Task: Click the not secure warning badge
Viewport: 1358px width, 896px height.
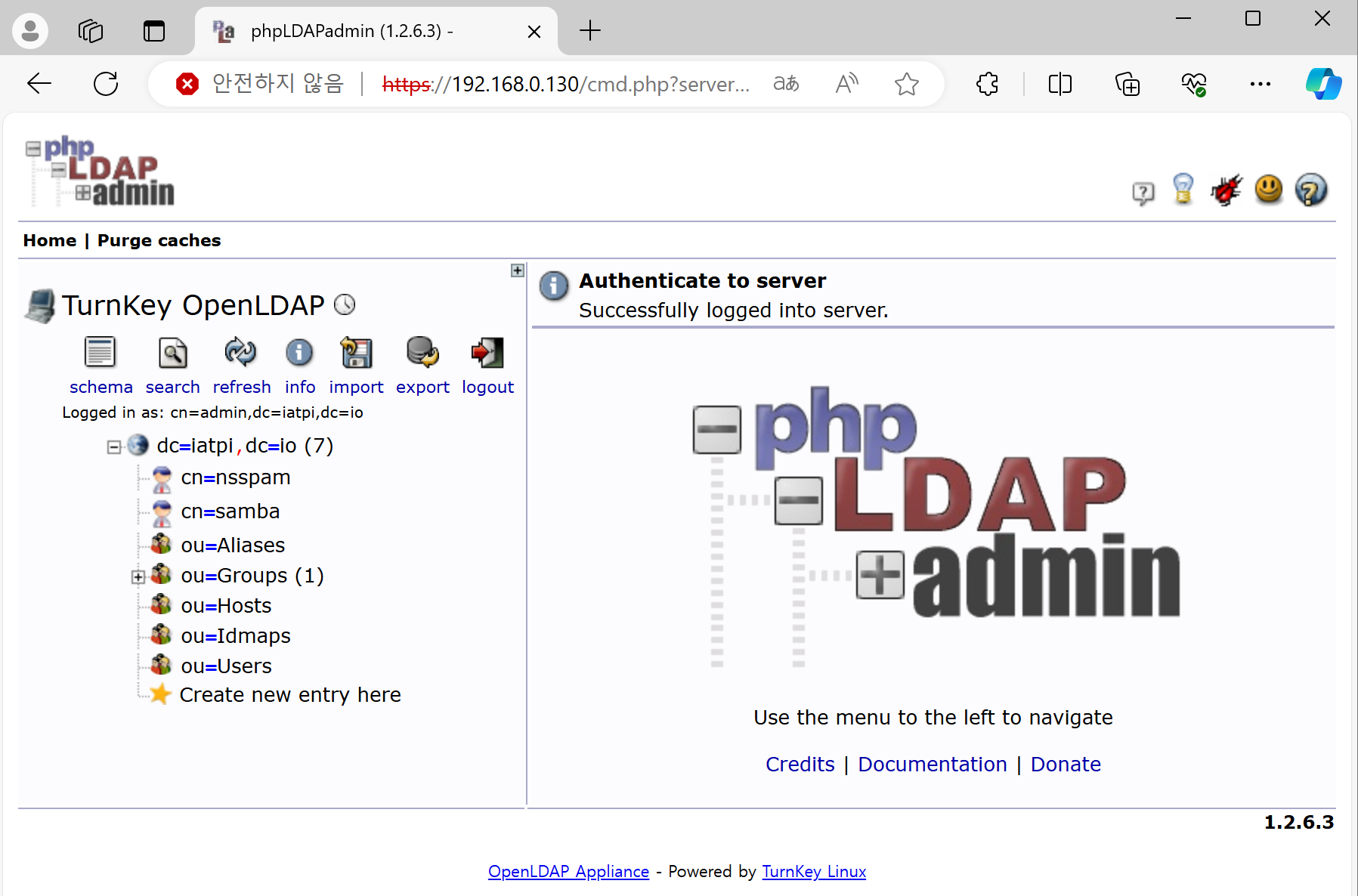Action: pos(260,84)
